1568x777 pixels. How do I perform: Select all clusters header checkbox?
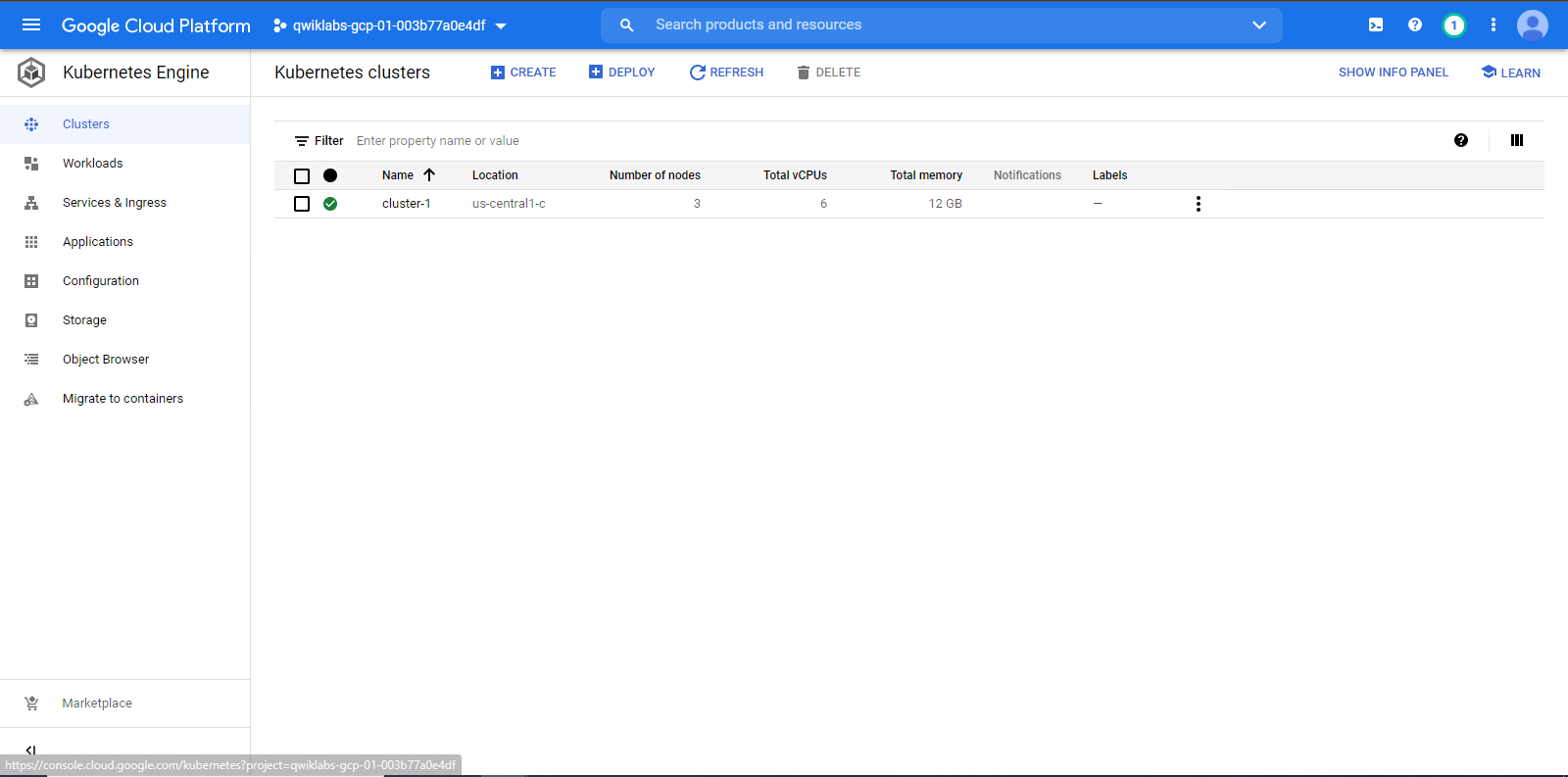tap(302, 175)
